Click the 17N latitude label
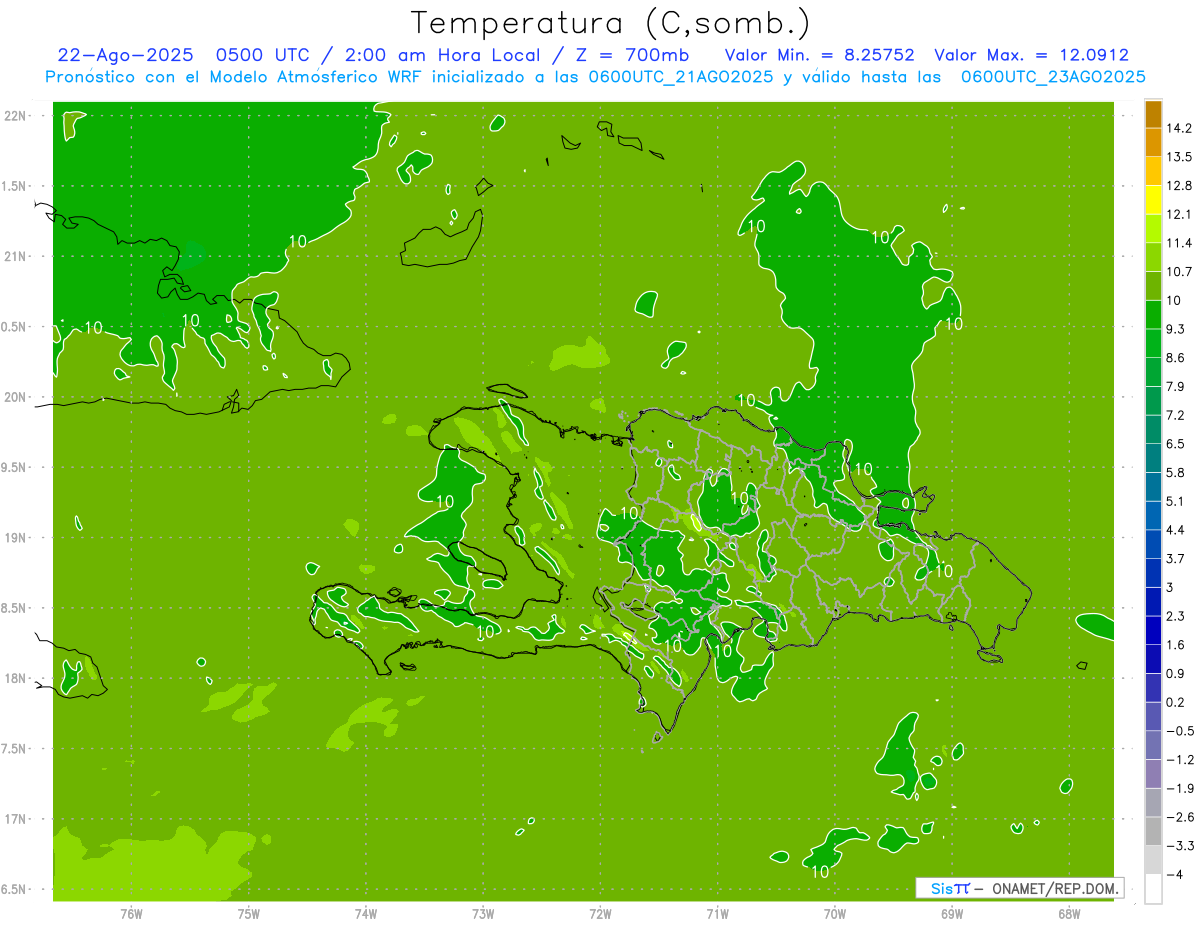Image resolution: width=1200 pixels, height=927 pixels. [x=15, y=819]
